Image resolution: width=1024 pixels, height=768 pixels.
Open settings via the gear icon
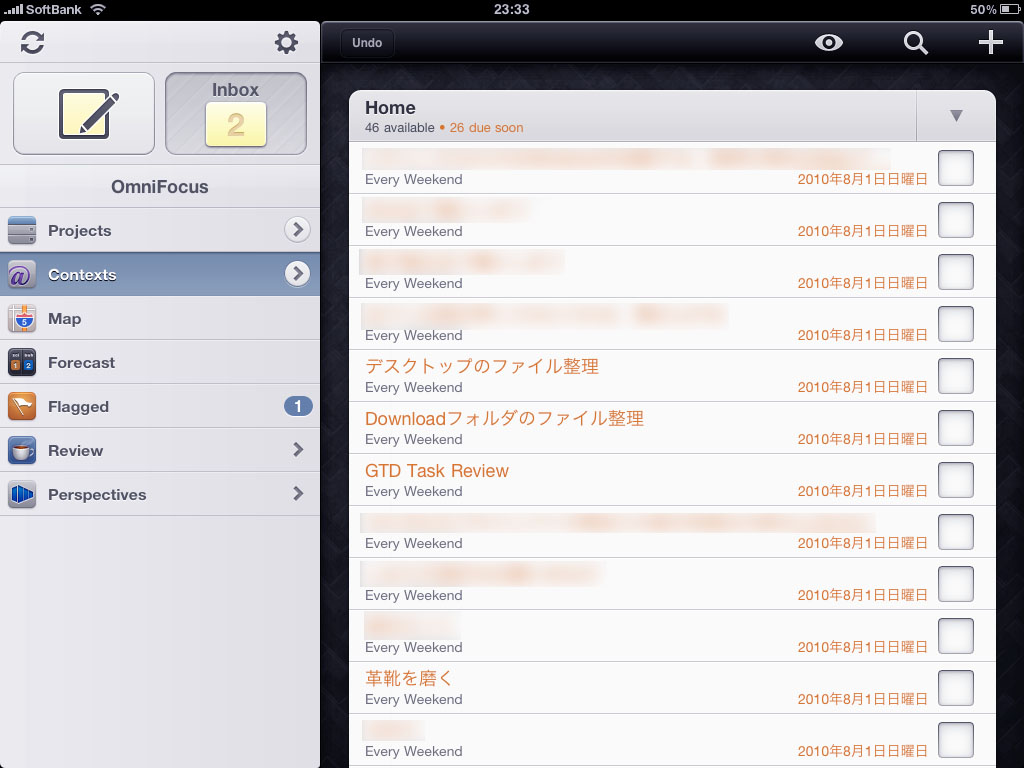tap(286, 42)
